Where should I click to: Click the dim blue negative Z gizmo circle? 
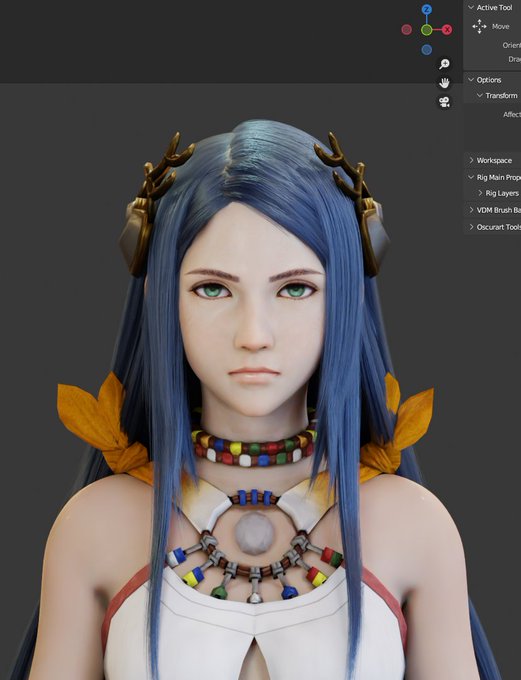[426, 50]
